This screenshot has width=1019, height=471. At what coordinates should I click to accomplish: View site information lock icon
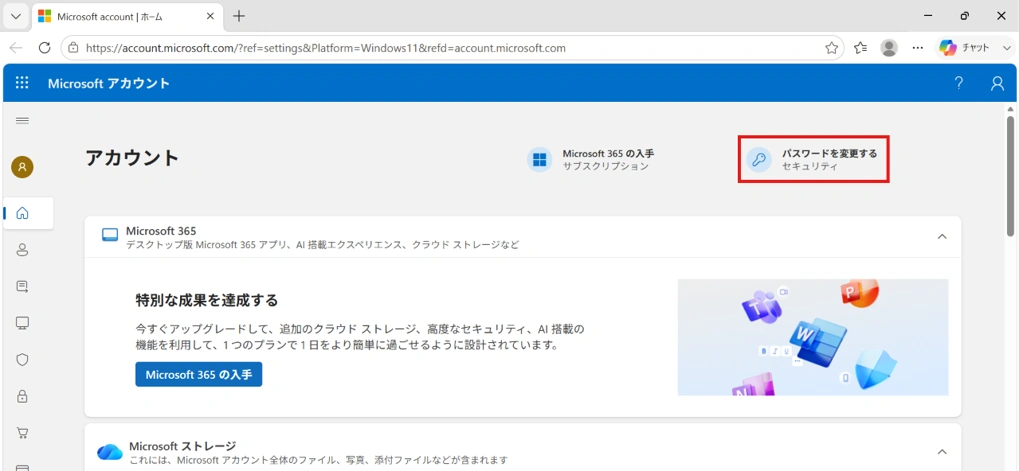click(x=73, y=47)
